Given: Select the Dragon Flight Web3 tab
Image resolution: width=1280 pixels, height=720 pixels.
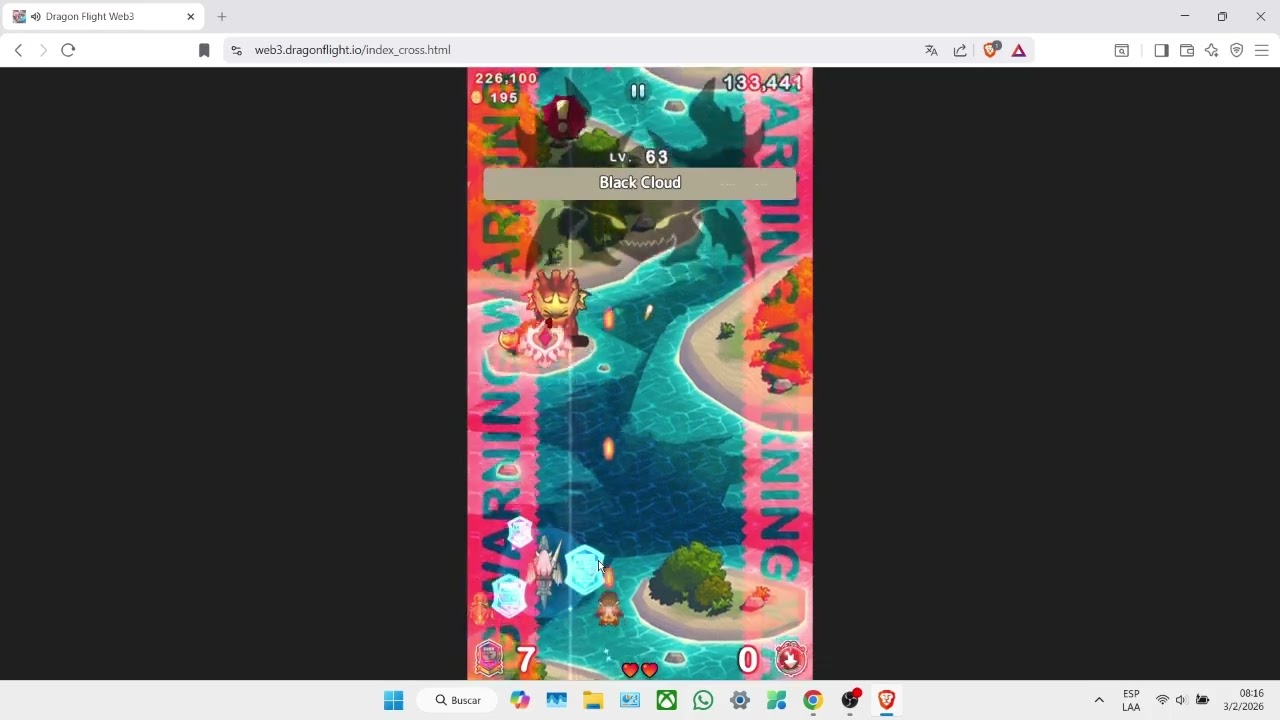Looking at the screenshot, I should pyautogui.click(x=105, y=17).
